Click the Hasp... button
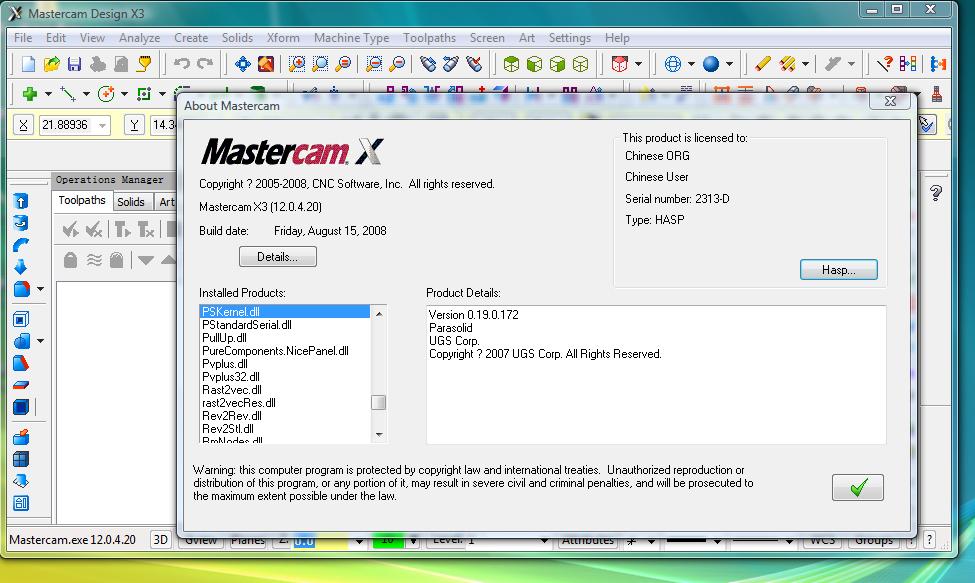The image size is (975, 583). pos(838,270)
